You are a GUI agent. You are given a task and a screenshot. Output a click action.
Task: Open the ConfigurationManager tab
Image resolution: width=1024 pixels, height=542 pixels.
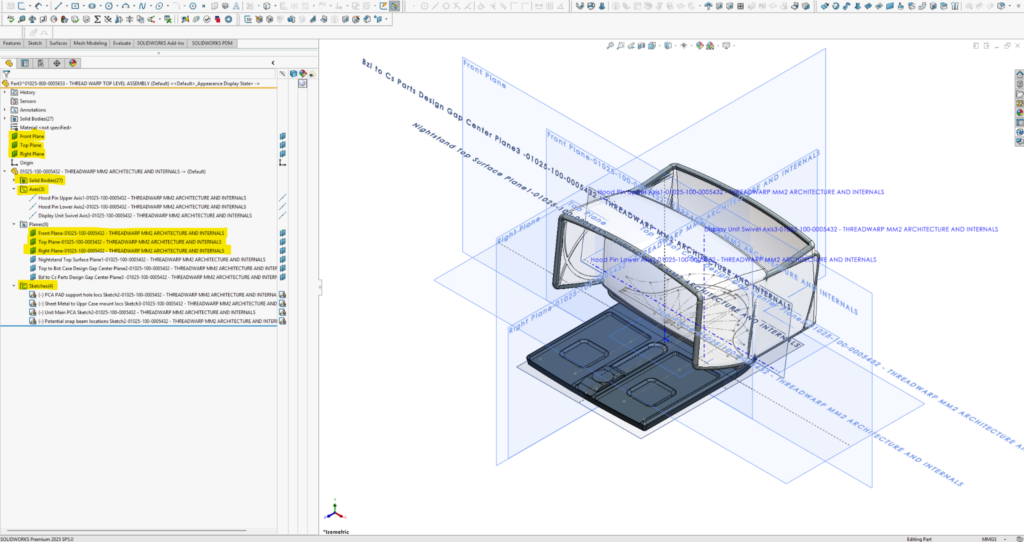click(40, 63)
